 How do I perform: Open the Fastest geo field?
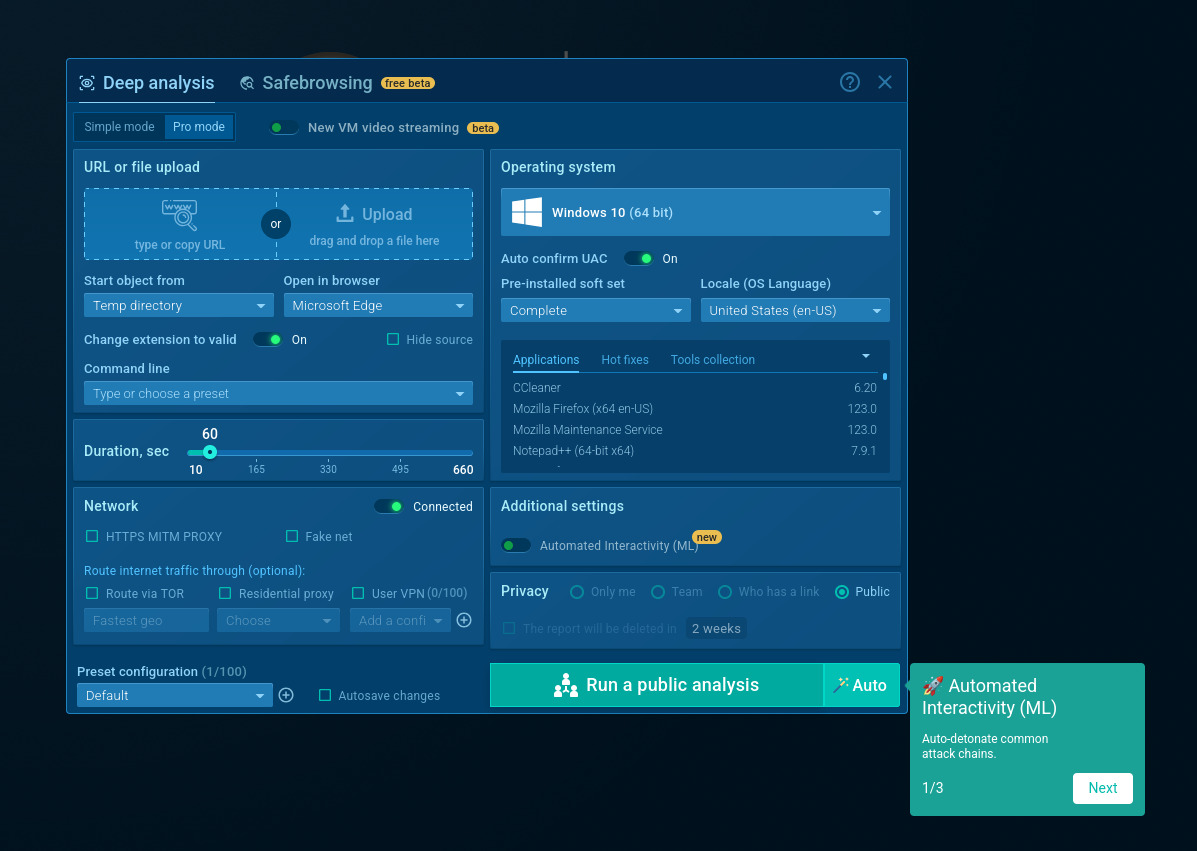click(x=147, y=621)
